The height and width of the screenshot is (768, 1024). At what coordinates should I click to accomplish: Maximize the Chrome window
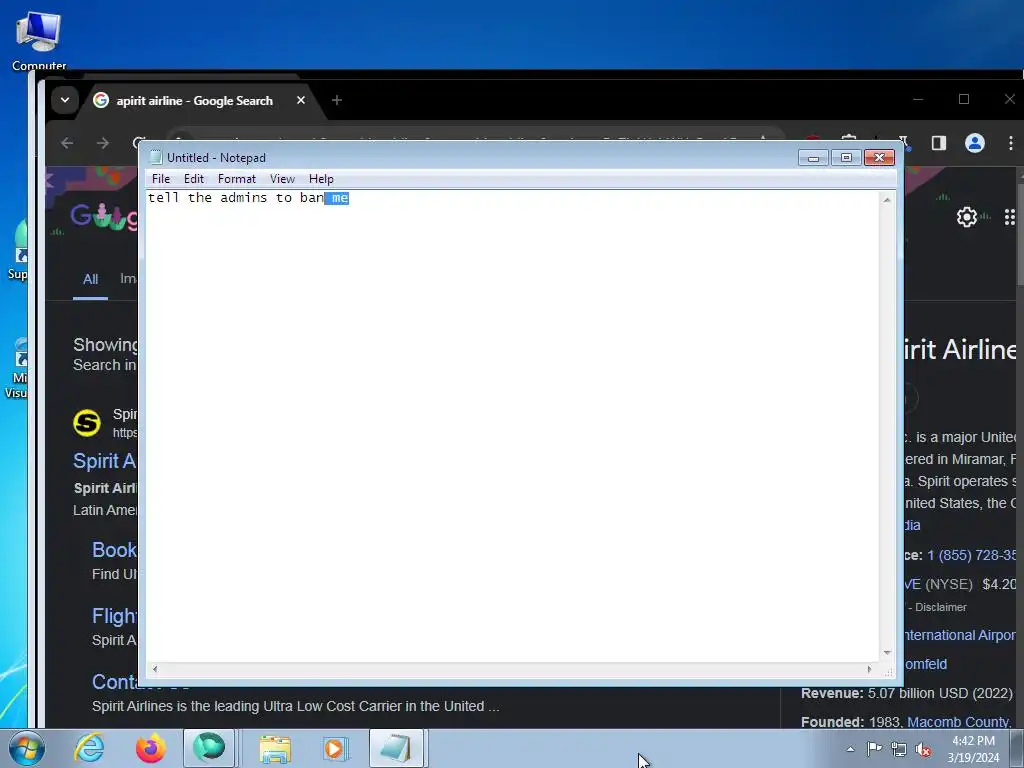(964, 99)
